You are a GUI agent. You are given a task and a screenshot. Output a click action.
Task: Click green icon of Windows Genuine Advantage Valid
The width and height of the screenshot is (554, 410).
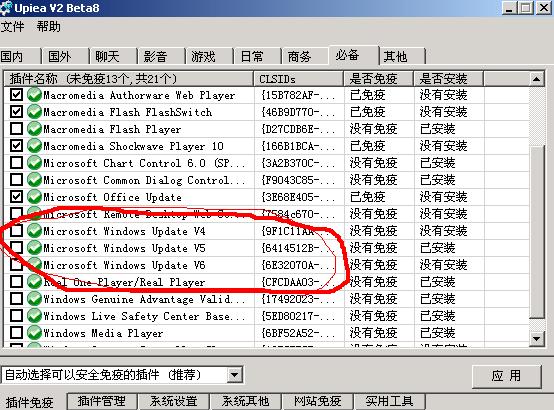click(34, 299)
